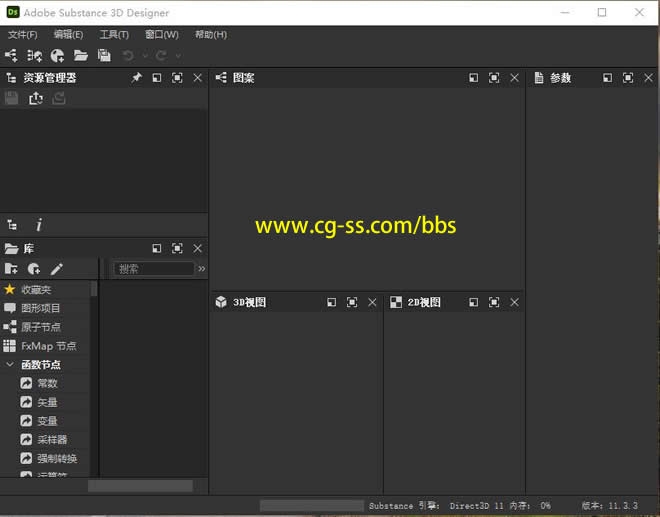
Task: Click the new MDL graph toolbar icon
Action: pyautogui.click(x=35, y=56)
